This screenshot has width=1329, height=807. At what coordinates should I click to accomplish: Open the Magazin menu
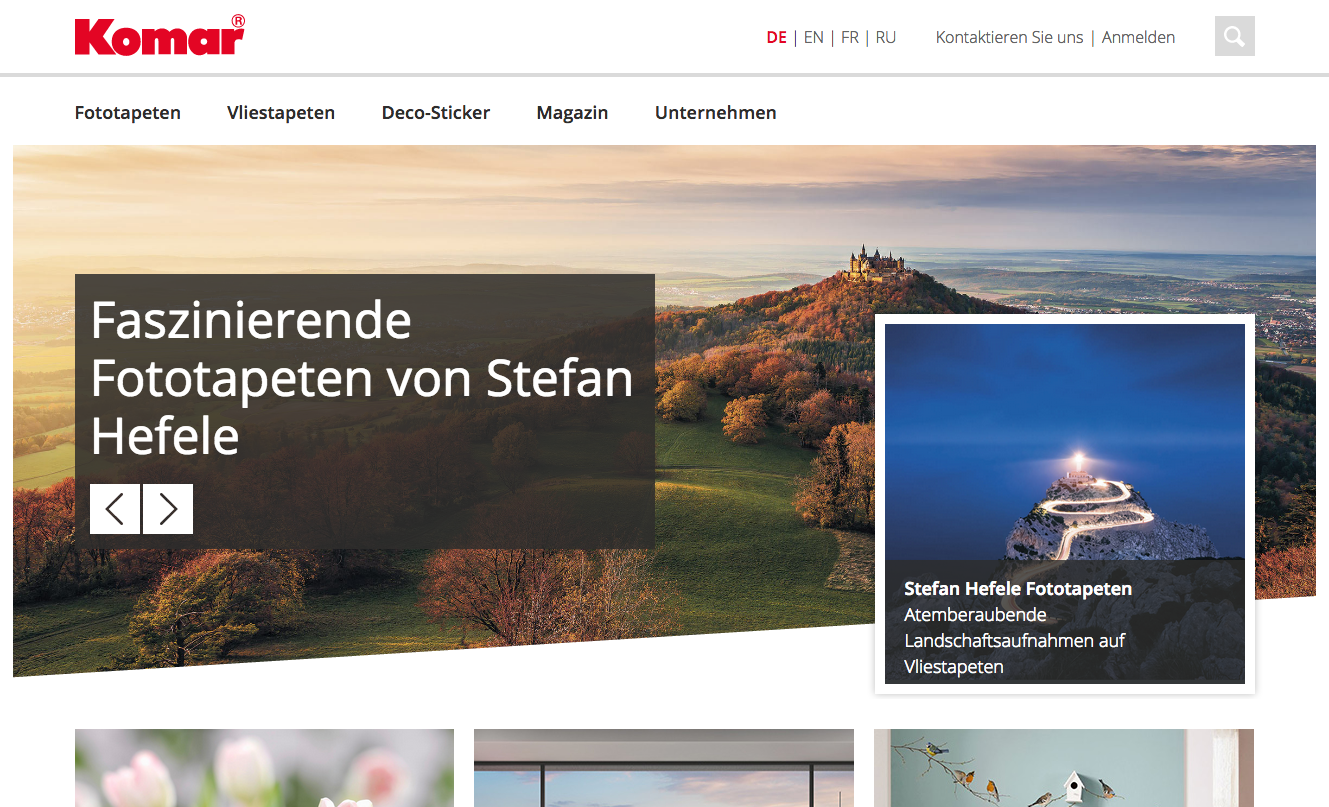click(572, 113)
